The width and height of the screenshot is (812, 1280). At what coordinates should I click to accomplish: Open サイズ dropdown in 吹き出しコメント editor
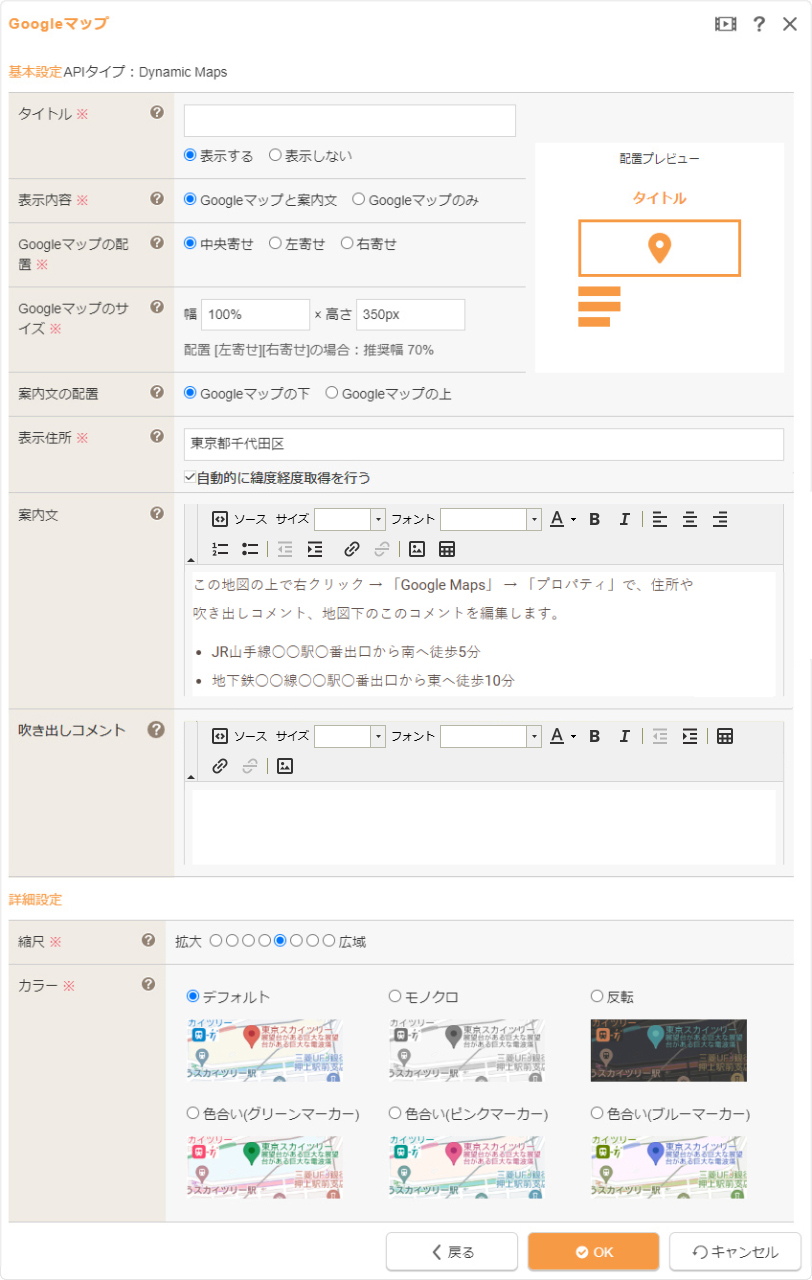point(378,736)
